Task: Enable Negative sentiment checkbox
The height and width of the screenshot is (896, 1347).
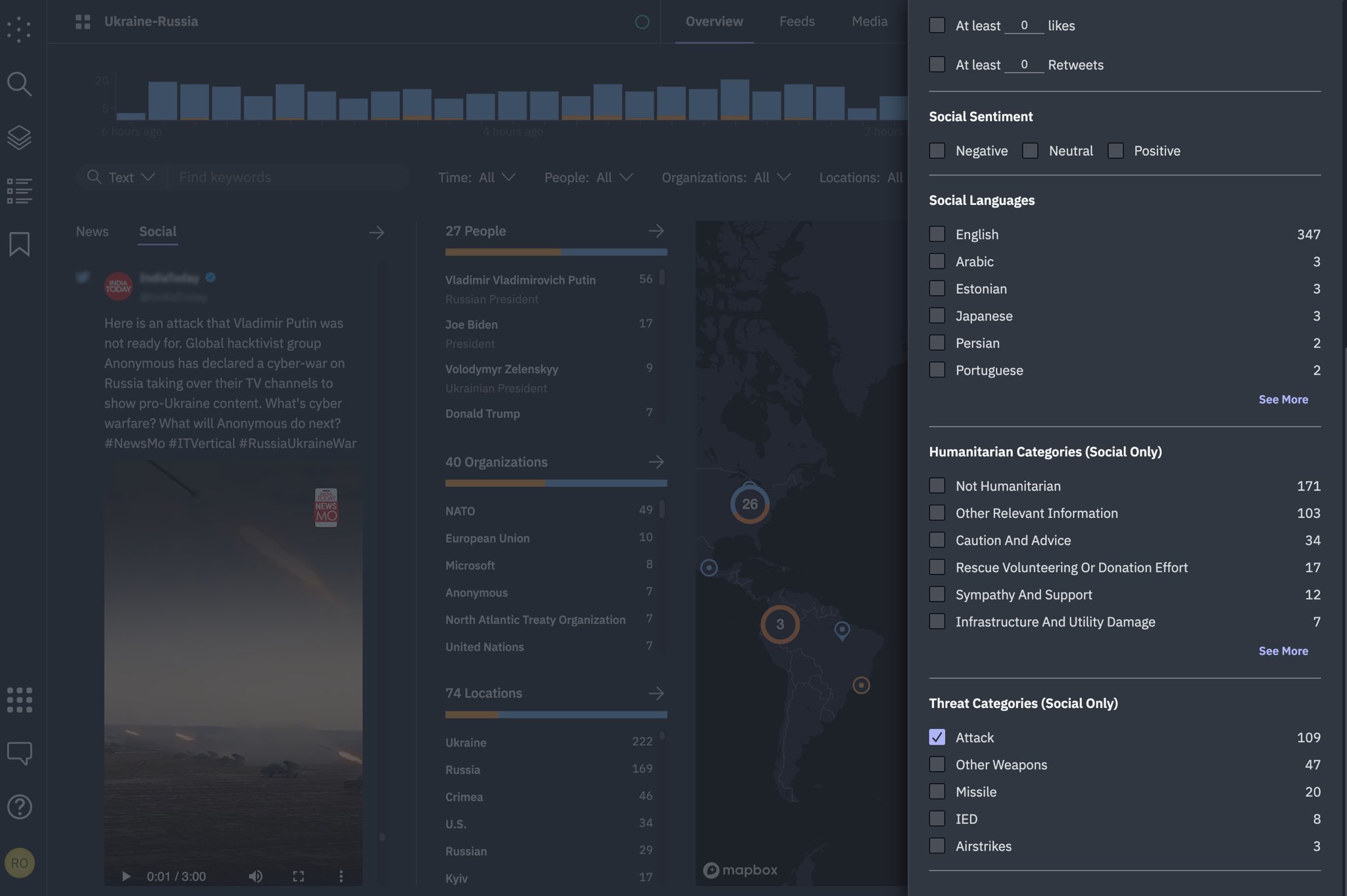Action: [x=937, y=151]
